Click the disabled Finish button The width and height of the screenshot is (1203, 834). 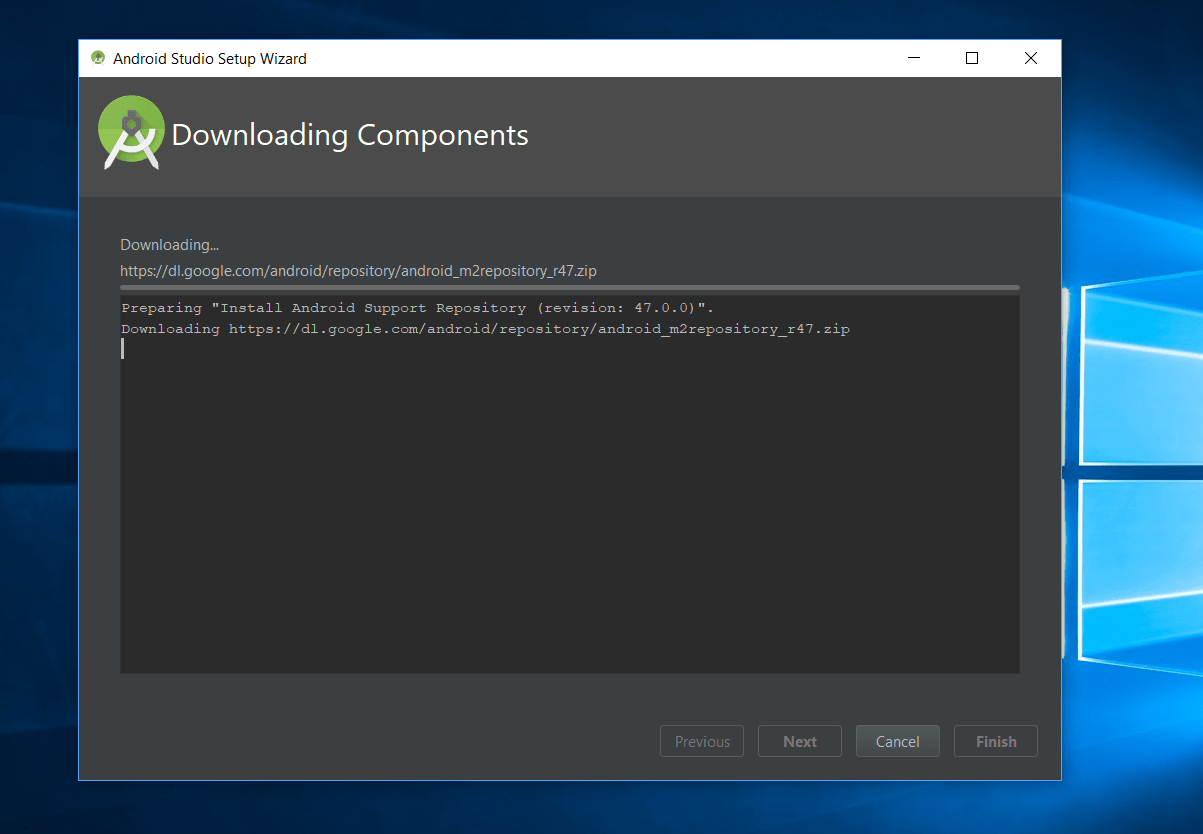tap(996, 741)
